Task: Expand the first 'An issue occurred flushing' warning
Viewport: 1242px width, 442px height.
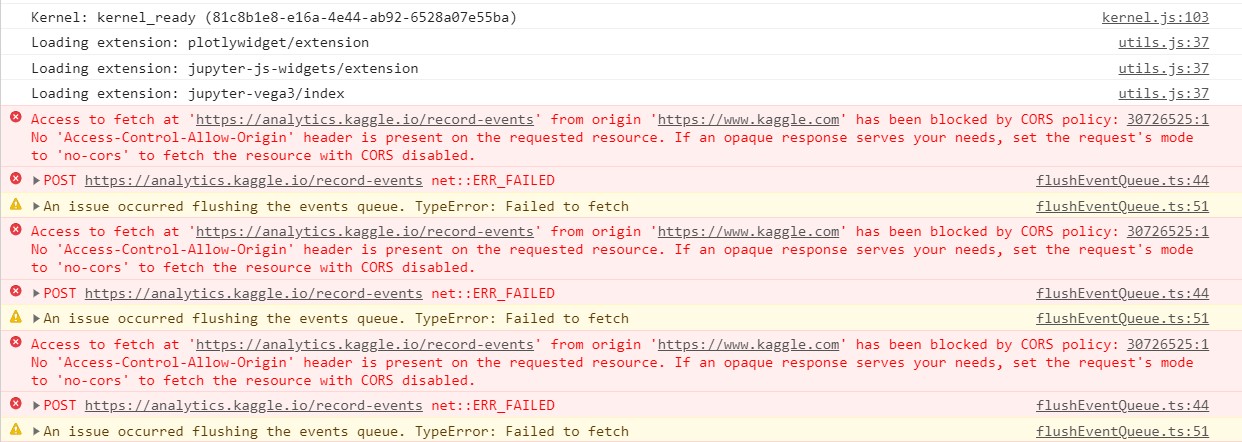Action: point(37,206)
